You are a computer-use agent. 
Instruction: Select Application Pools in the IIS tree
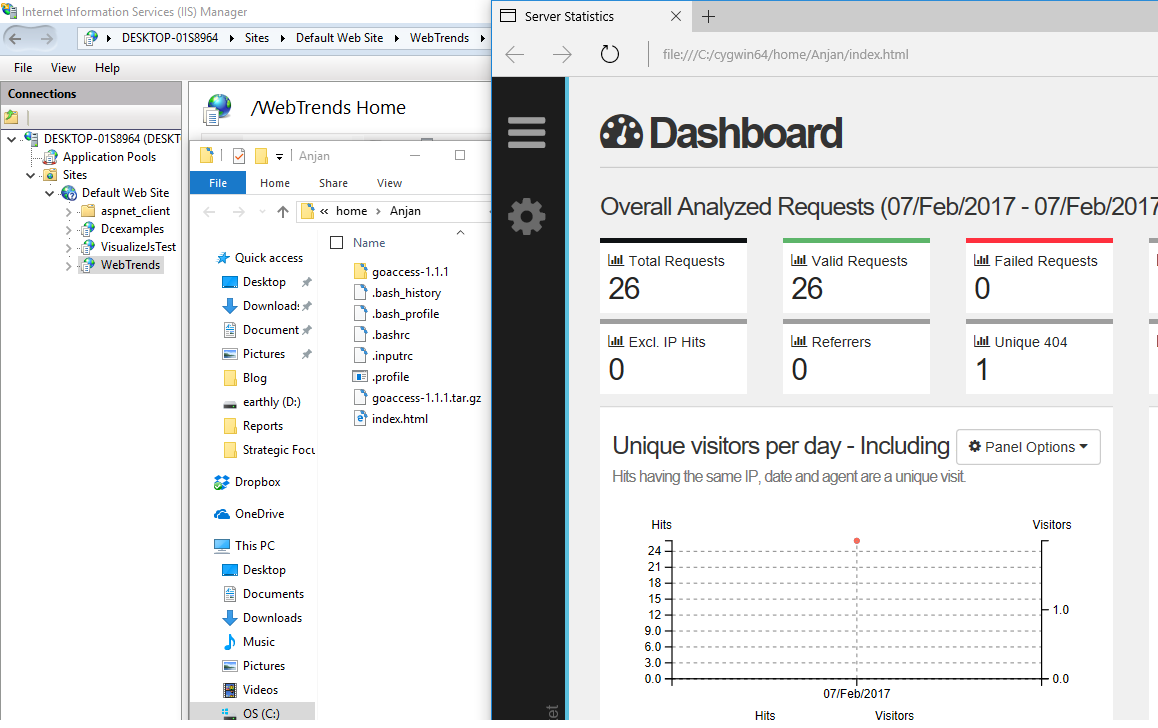109,156
